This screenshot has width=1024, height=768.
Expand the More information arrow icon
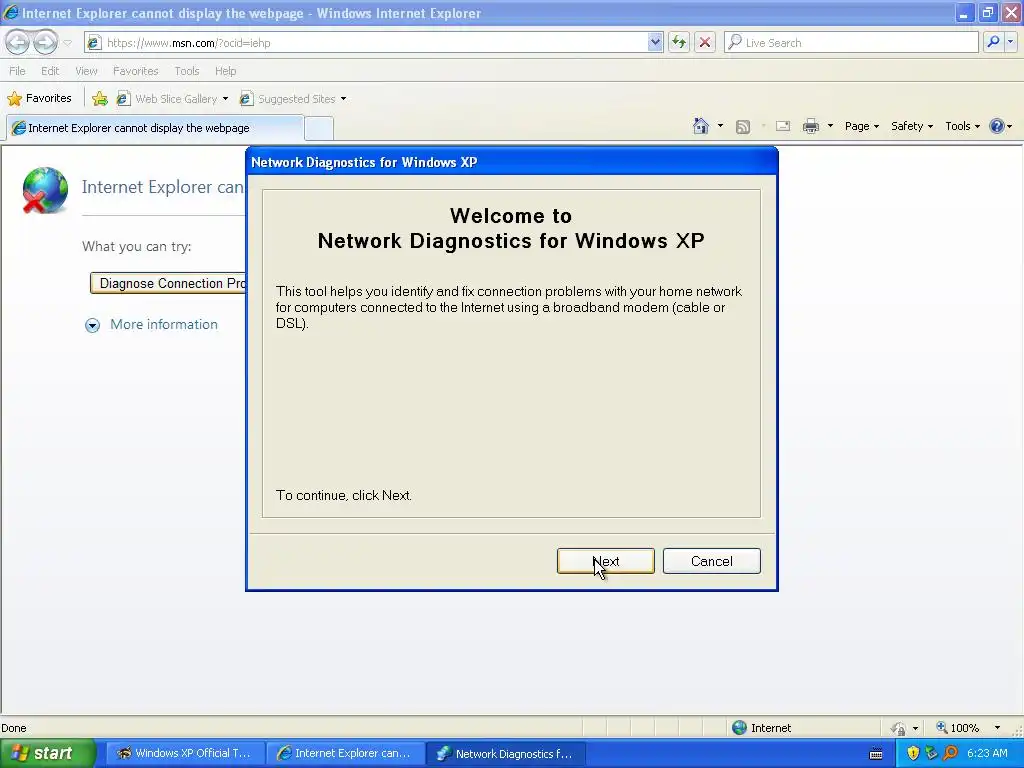tap(93, 325)
